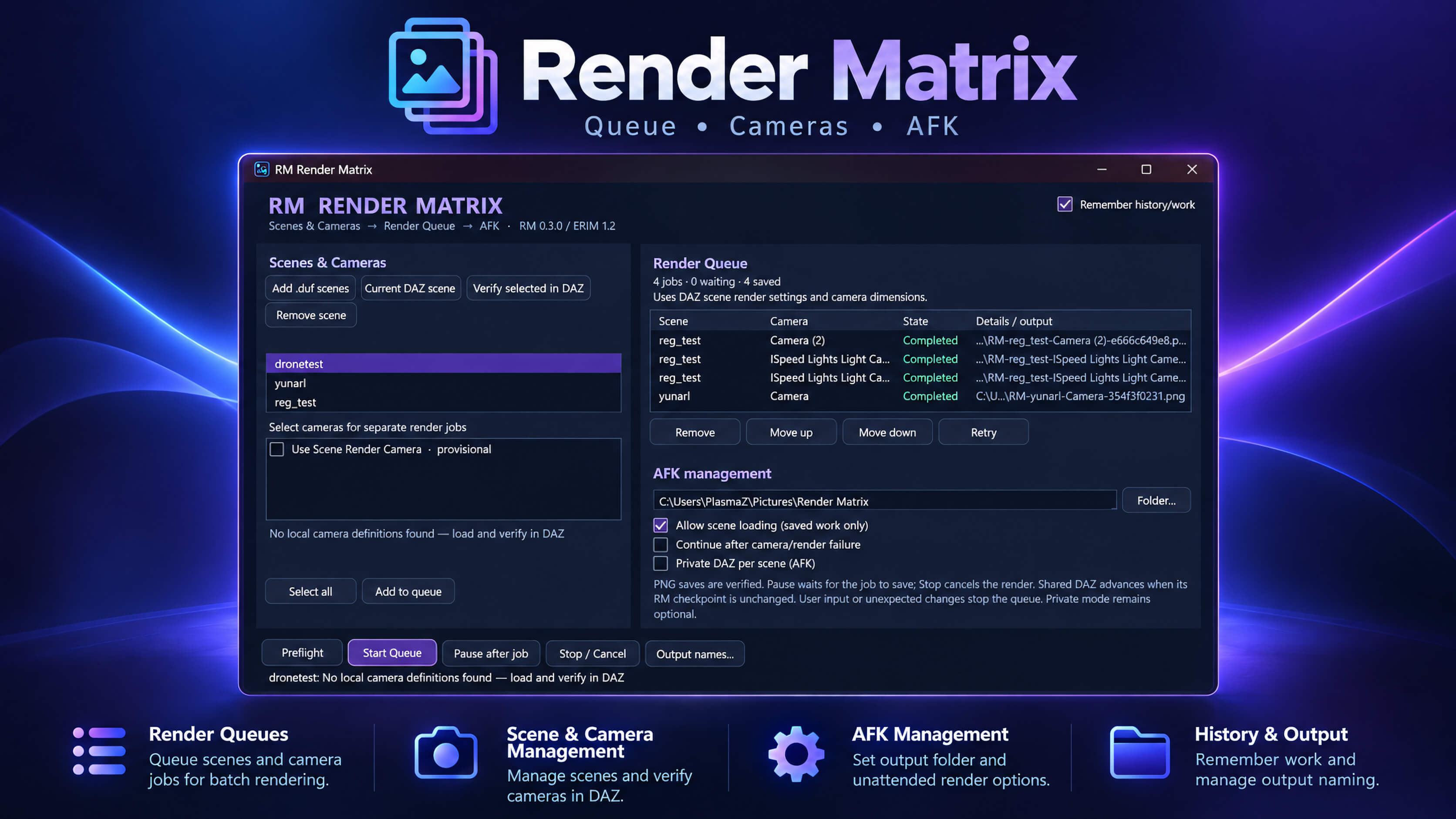Click the Stop / Cancel button

[592, 654]
